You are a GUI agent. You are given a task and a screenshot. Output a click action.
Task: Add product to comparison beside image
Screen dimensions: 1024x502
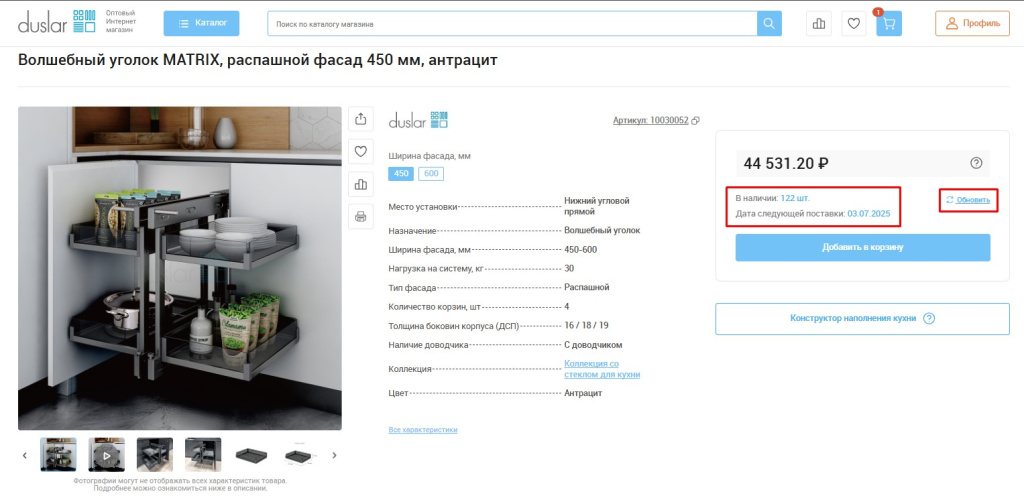(x=360, y=184)
